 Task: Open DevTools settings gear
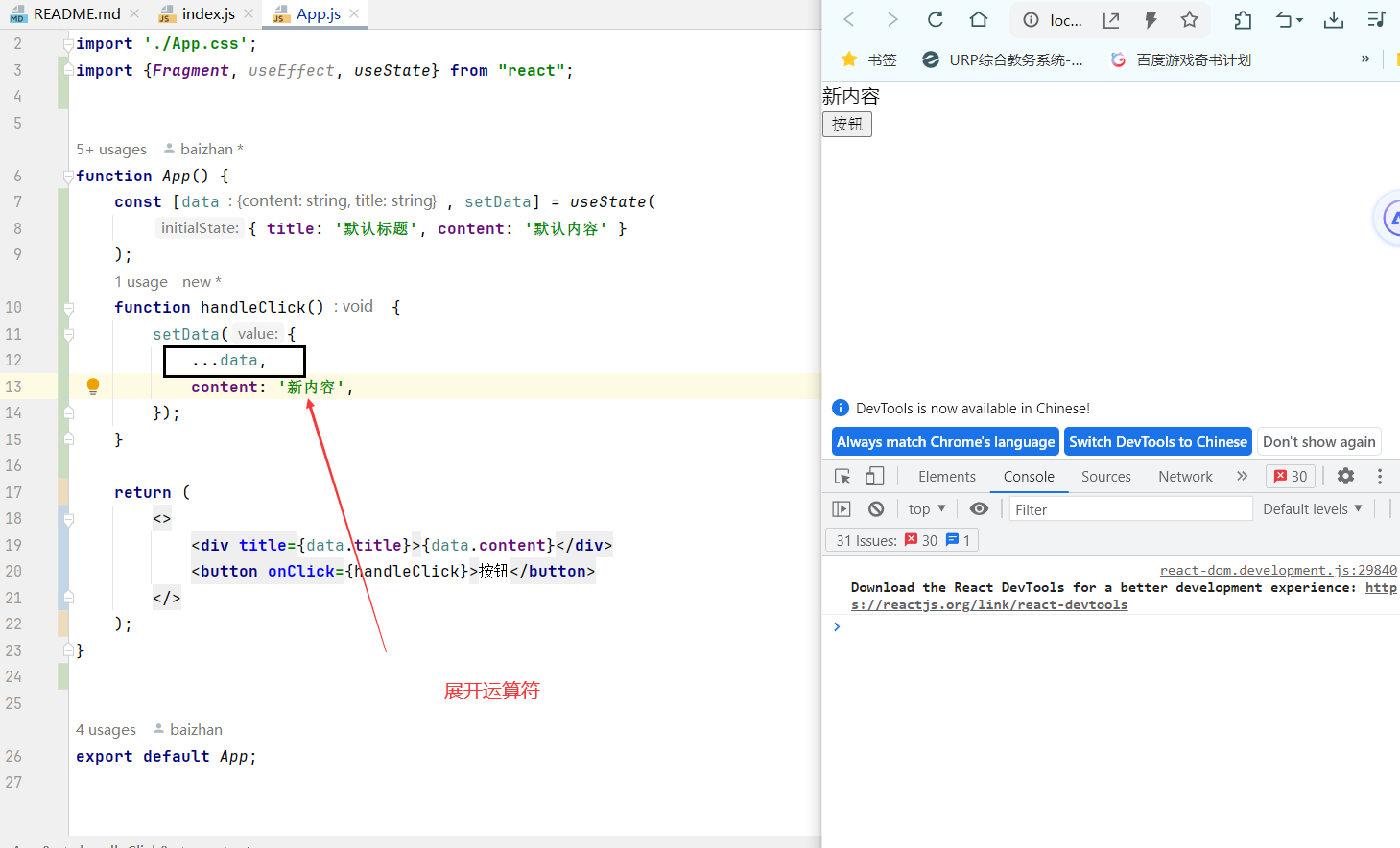coord(1346,476)
